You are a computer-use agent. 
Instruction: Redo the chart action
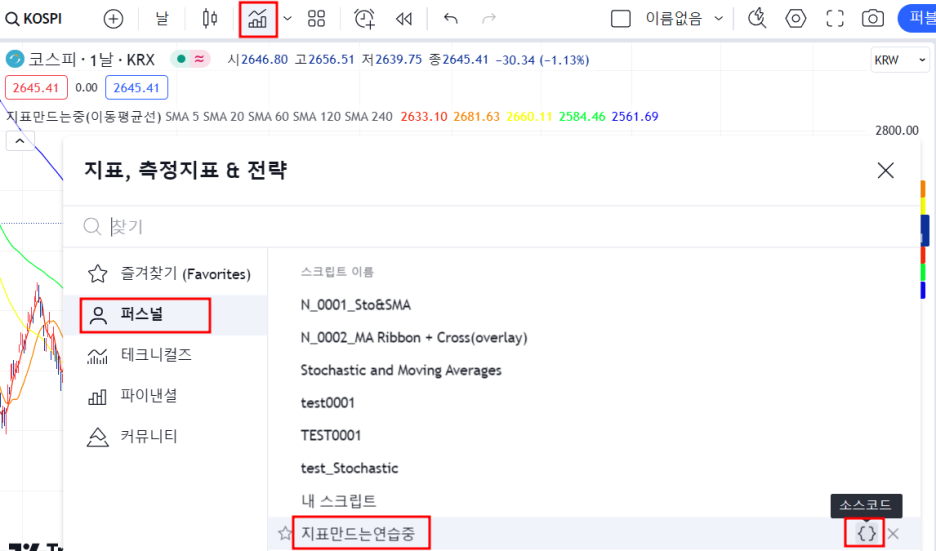coord(488,19)
